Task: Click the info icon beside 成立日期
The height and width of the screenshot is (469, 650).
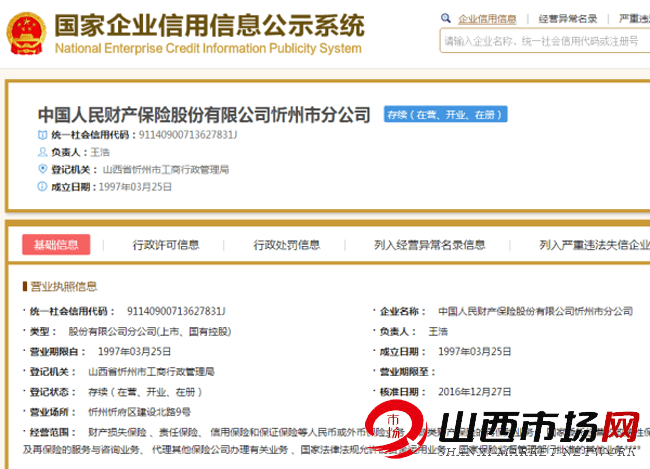Action: [x=42, y=187]
